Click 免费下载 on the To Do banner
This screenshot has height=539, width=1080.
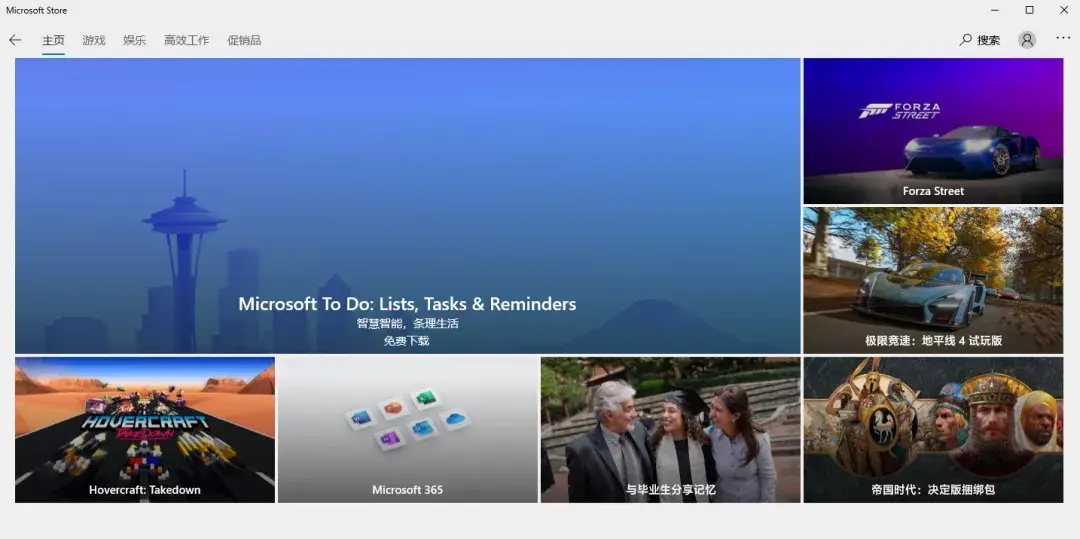(x=407, y=341)
